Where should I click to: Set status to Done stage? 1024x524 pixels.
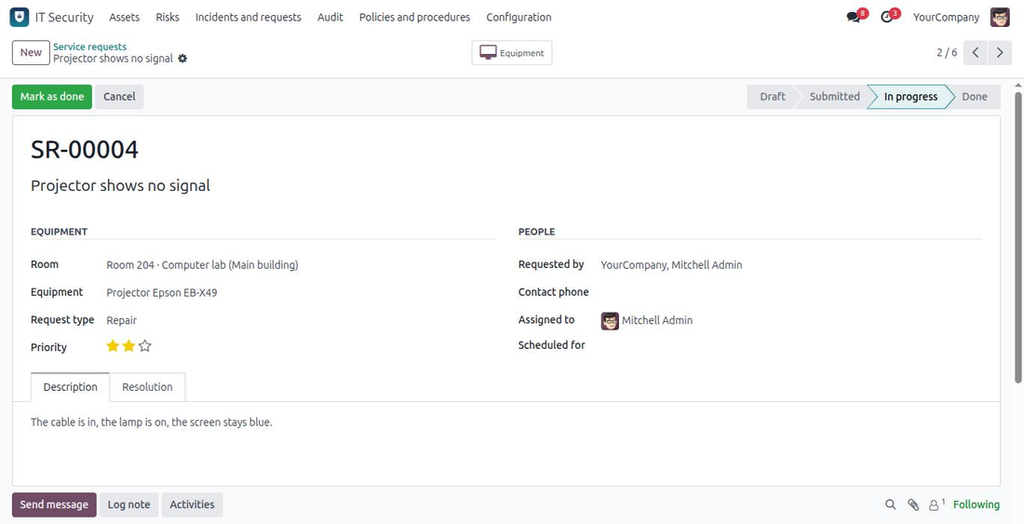[974, 97]
